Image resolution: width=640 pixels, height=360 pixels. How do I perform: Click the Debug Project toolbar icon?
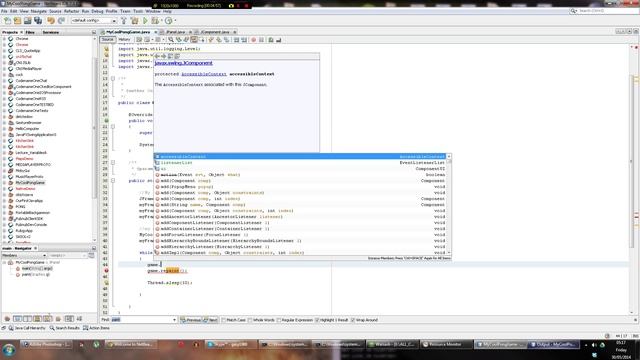pos(155,20)
